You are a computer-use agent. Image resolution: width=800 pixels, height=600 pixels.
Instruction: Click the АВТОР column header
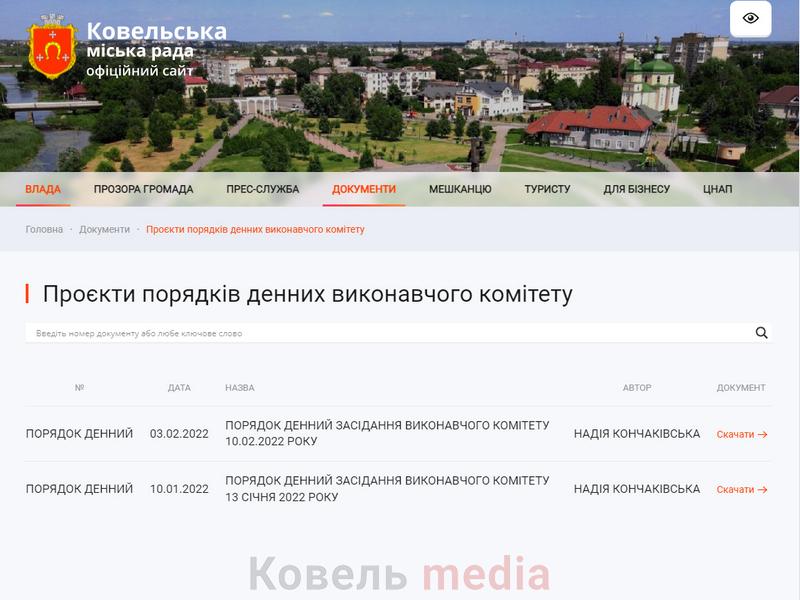(637, 388)
